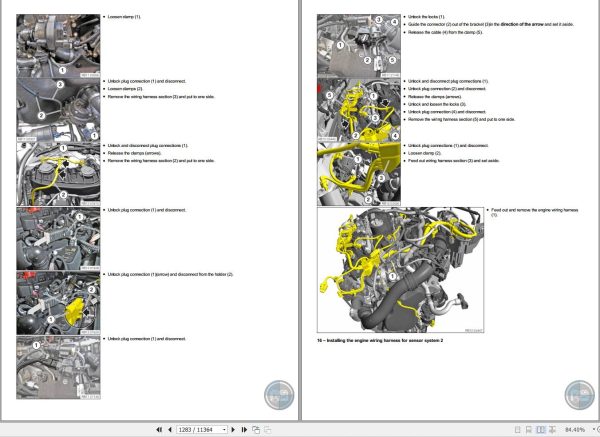Click the 84.40% zoom value
Screen dimensions: 600x437
pos(575,430)
